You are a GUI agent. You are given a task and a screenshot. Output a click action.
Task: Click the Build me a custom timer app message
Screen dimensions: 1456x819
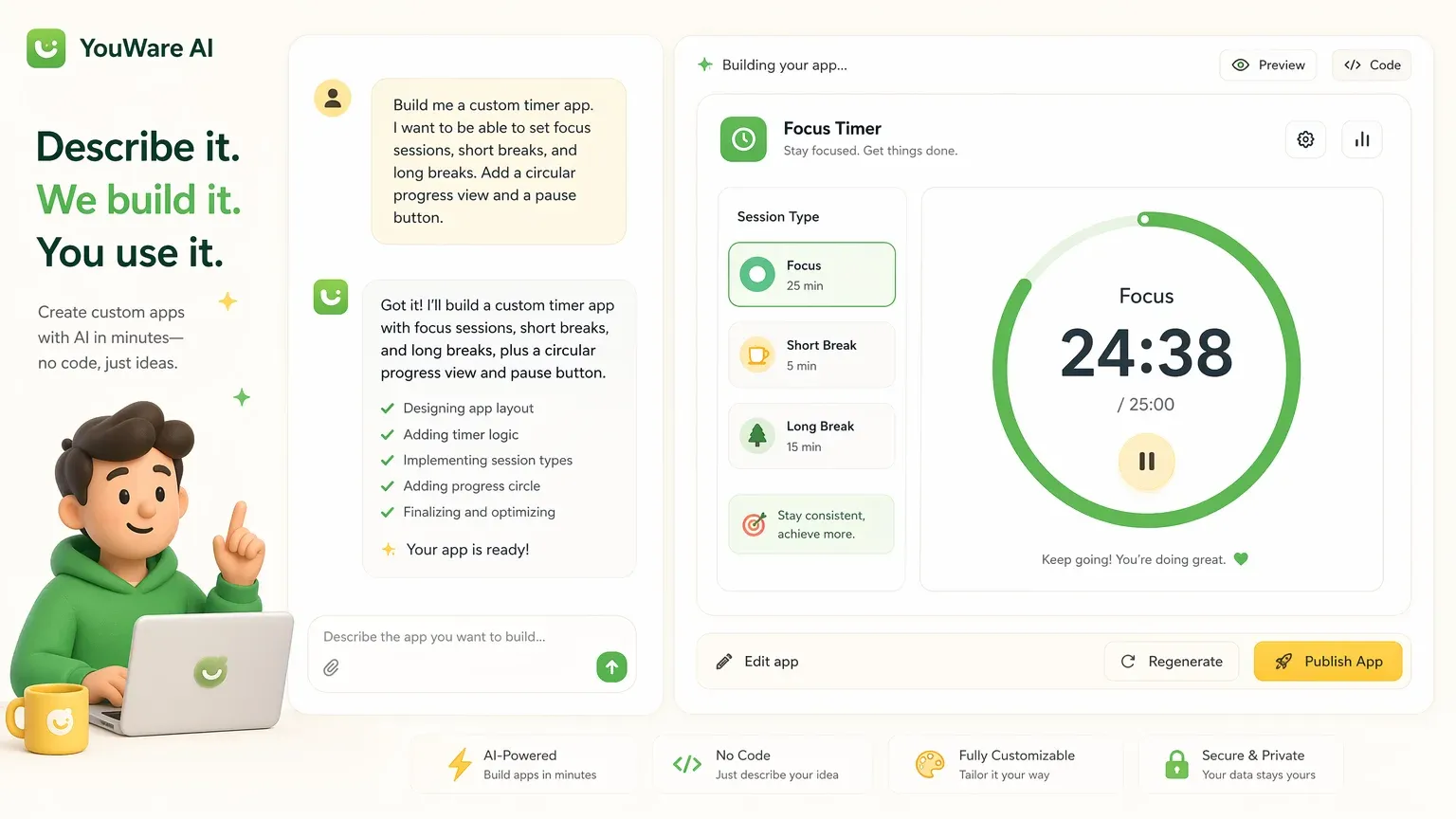point(499,161)
